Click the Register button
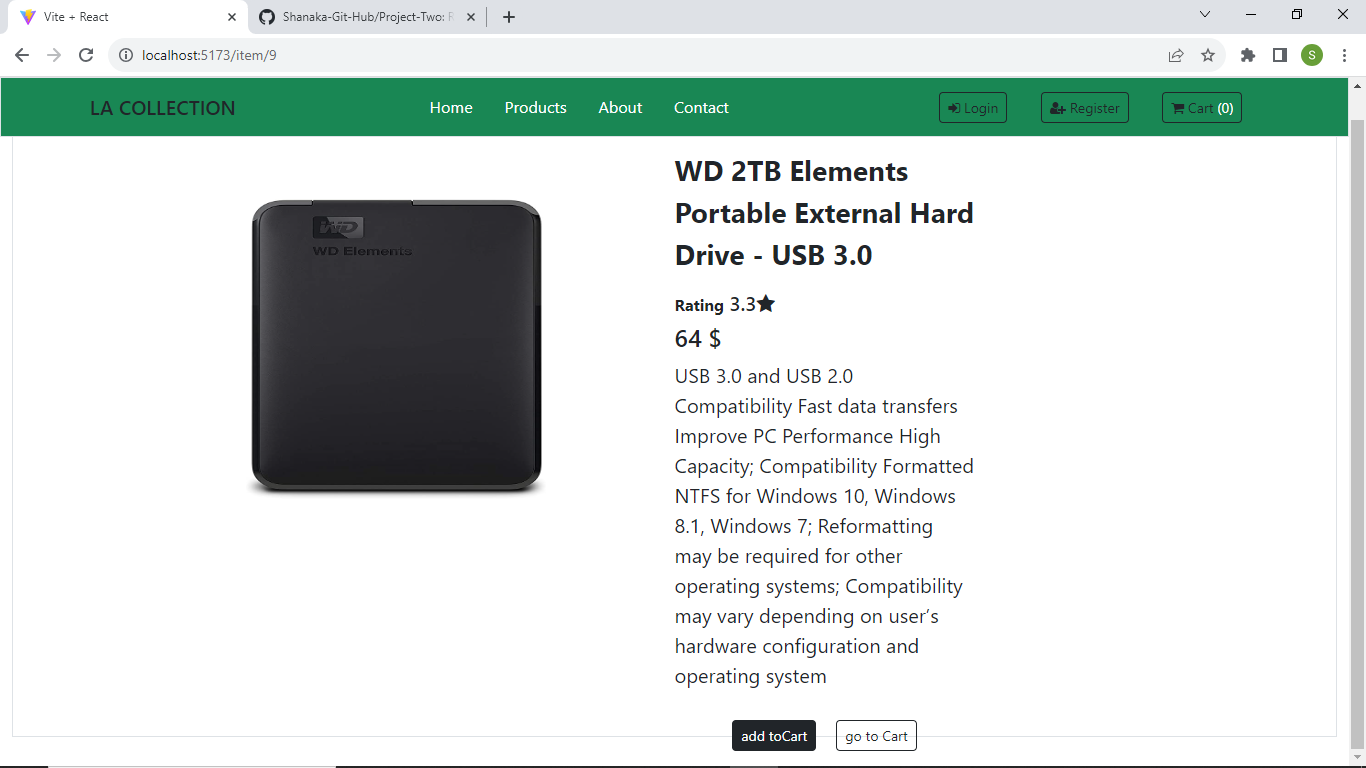 (x=1085, y=108)
